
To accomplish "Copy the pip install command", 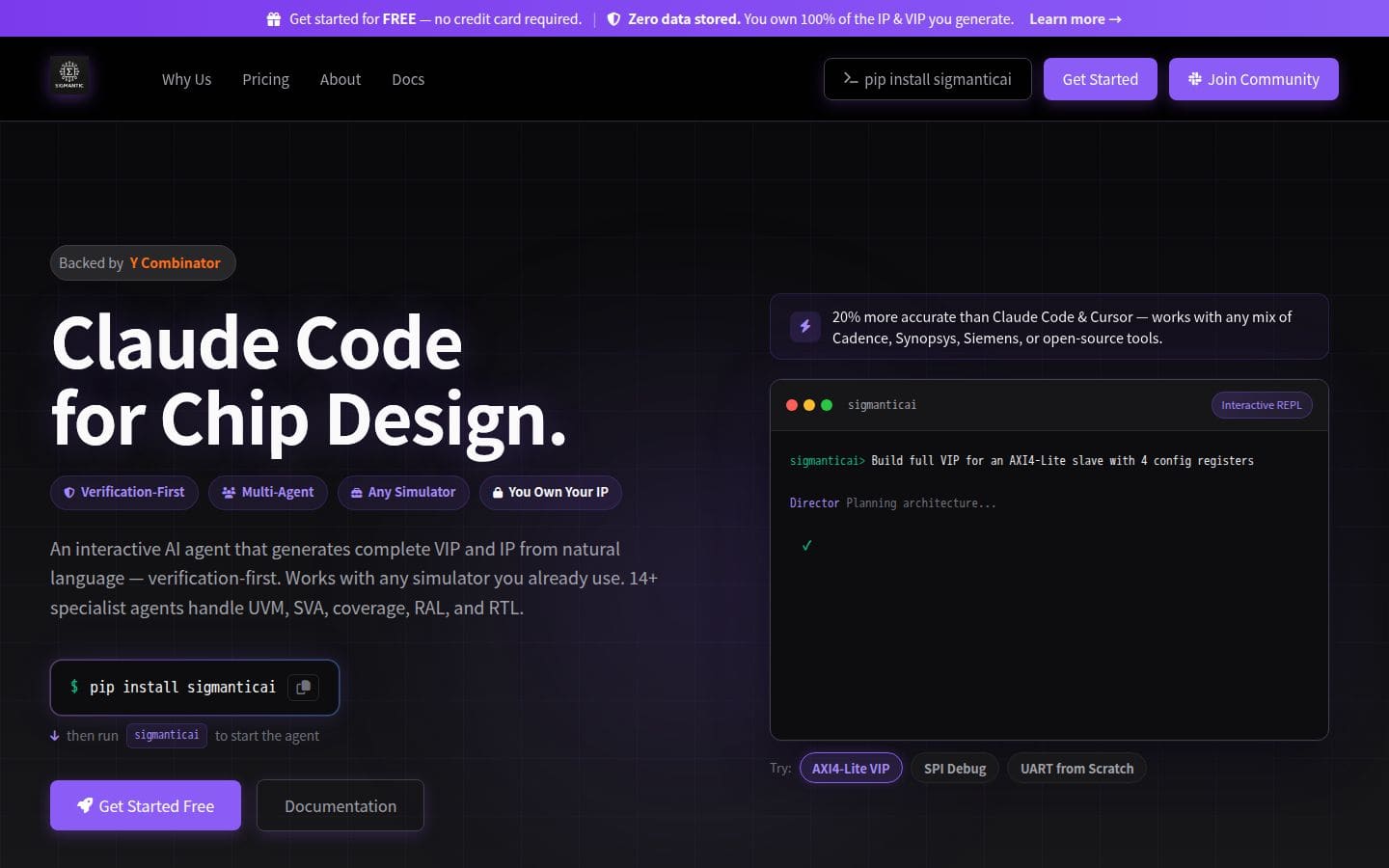I will [x=303, y=688].
